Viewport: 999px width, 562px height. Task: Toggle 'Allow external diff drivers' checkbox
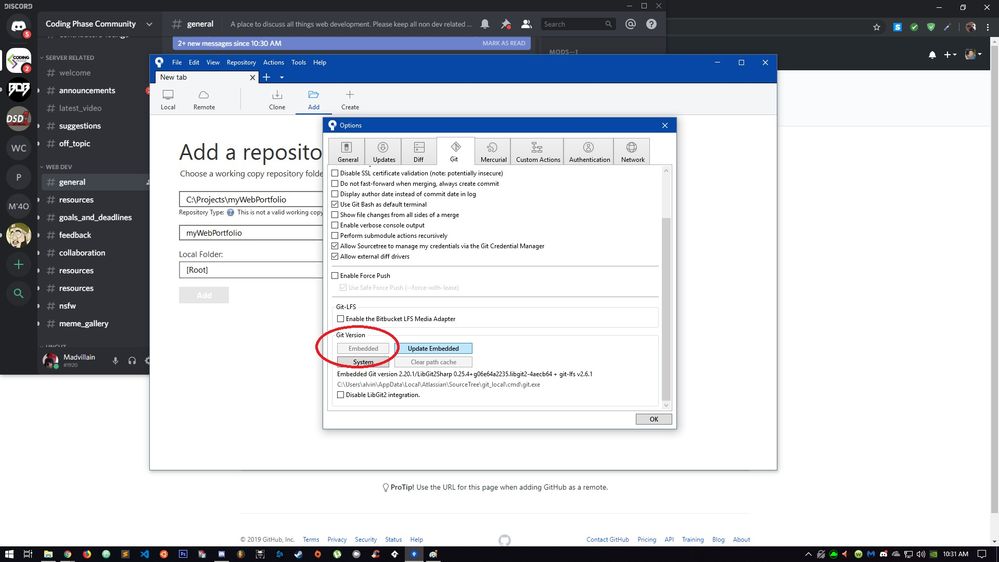pyautogui.click(x=334, y=256)
